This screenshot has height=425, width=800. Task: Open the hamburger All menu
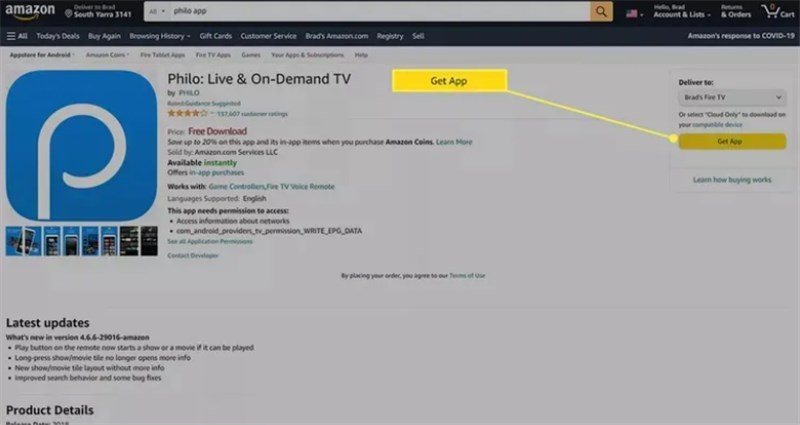point(17,36)
